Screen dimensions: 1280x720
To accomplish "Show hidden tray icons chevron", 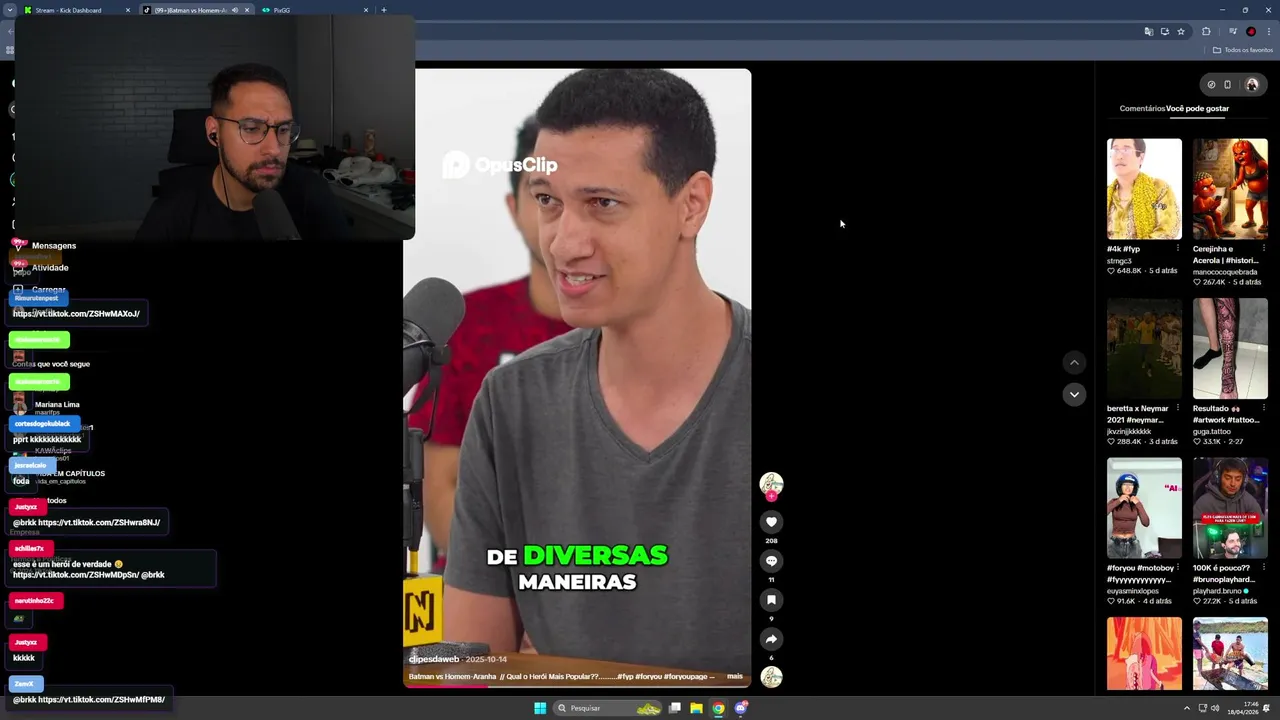I will (x=1188, y=708).
